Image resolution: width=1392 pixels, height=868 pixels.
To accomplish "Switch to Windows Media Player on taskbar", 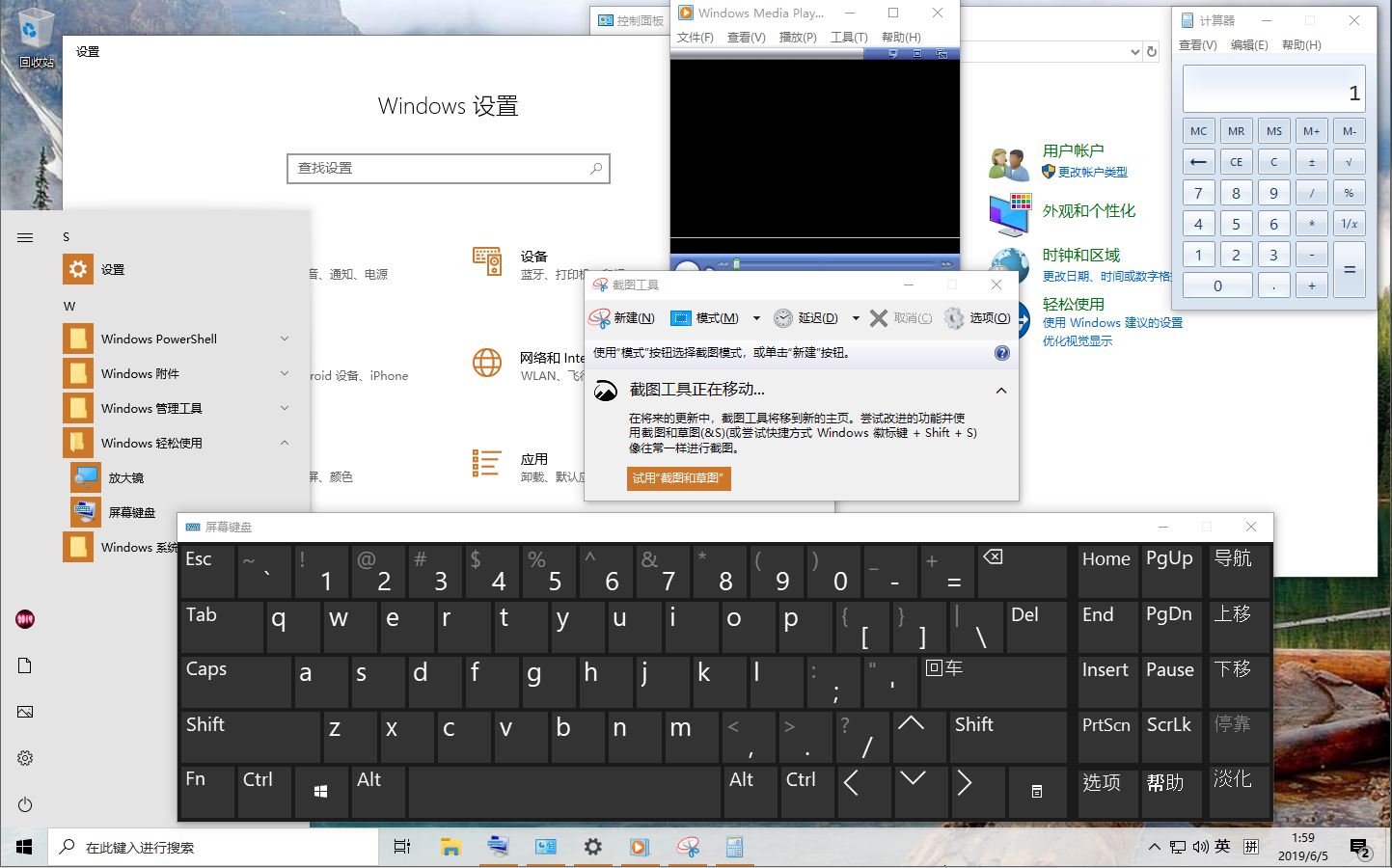I will (640, 847).
